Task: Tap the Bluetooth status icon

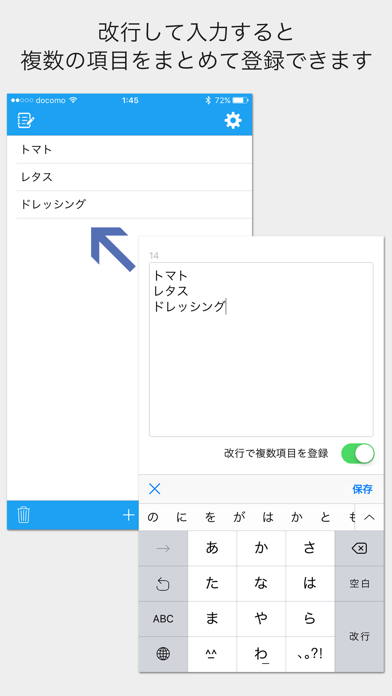Action: click(x=207, y=100)
